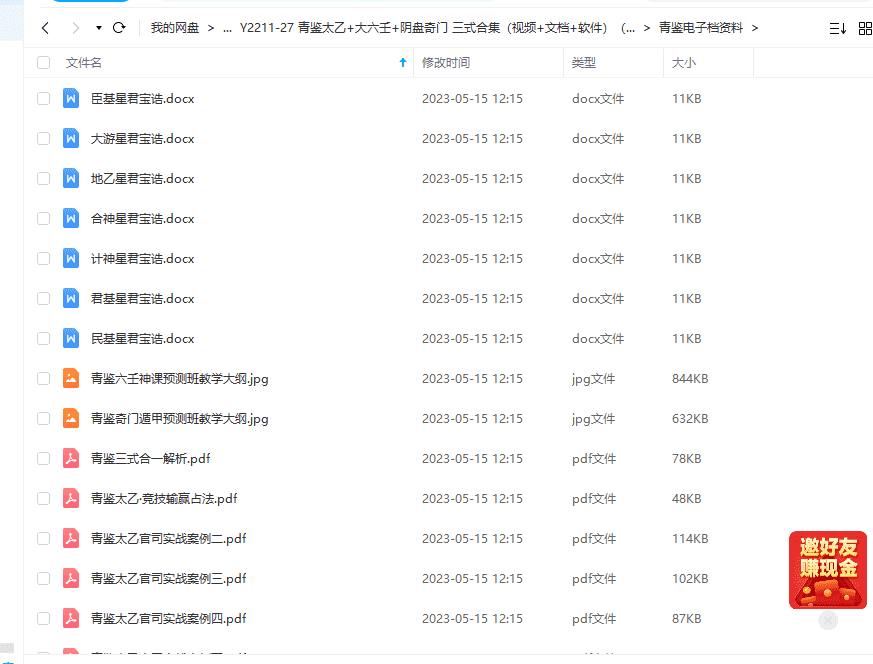The height and width of the screenshot is (664, 873).
Task: Switch to grid view layout
Action: (x=865, y=28)
